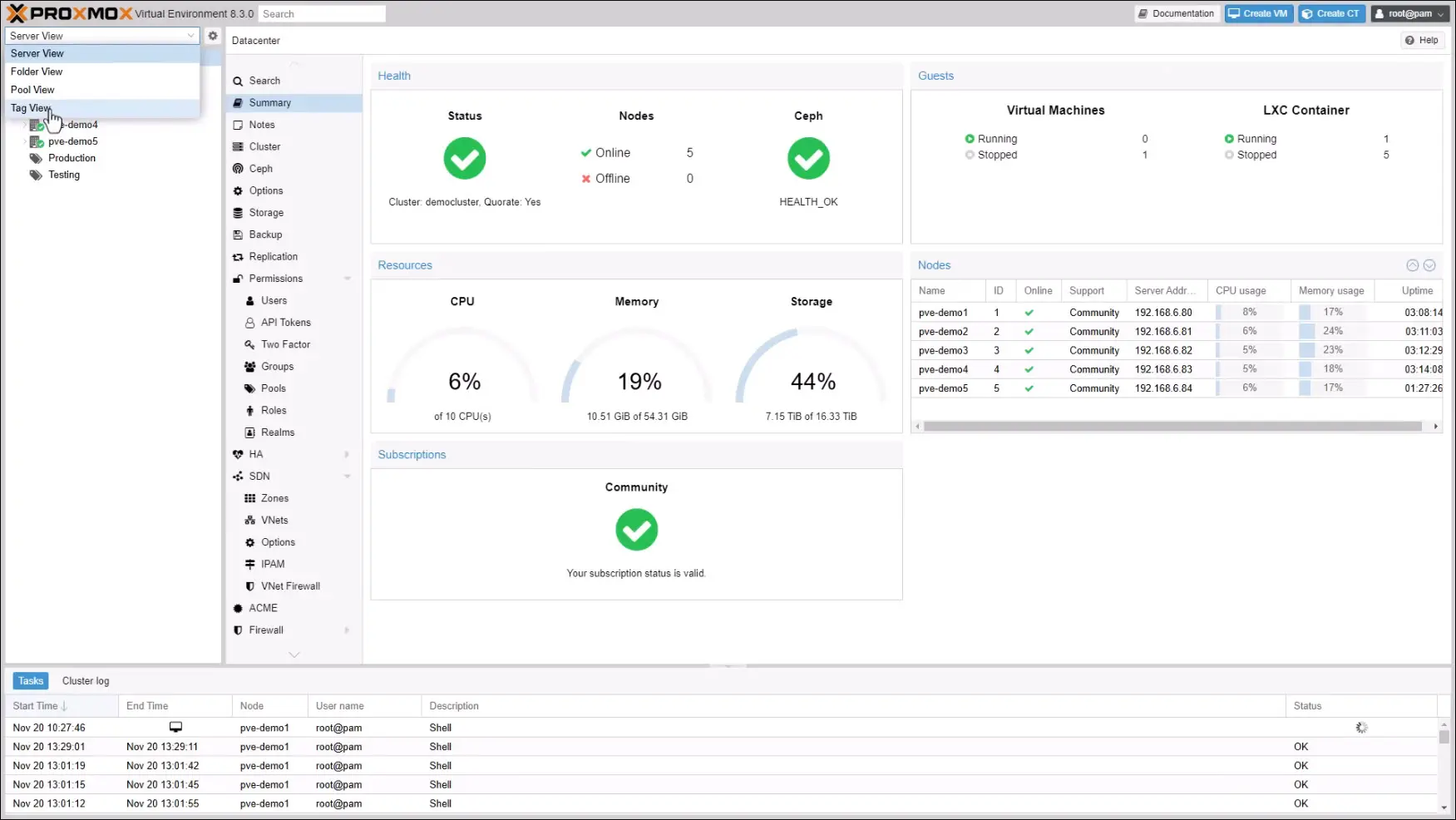Image resolution: width=1456 pixels, height=820 pixels.
Task: Click the Testing tag icon in tree
Action: click(x=36, y=175)
